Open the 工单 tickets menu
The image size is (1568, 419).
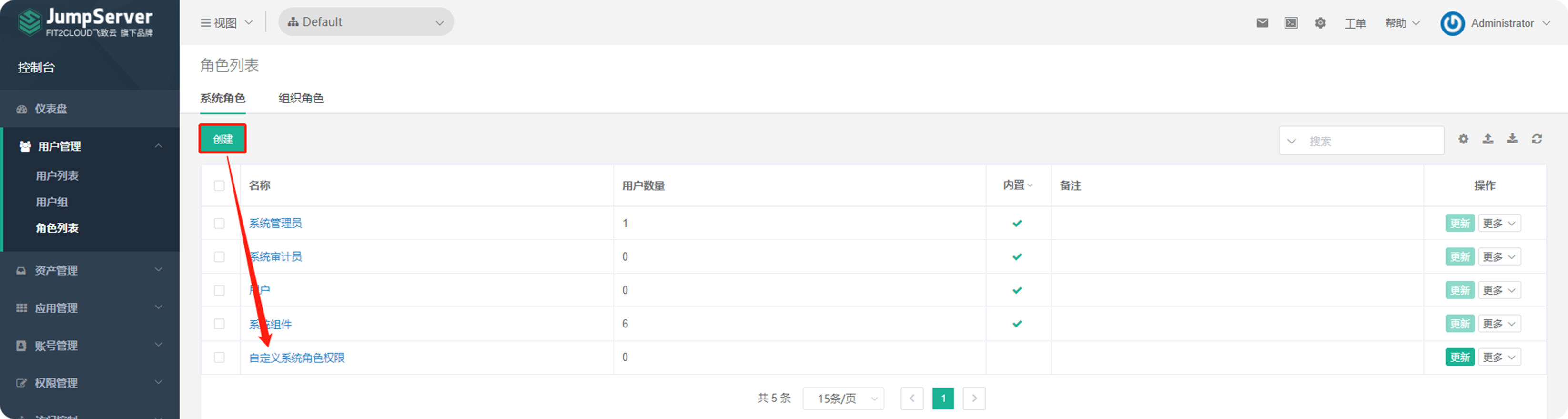point(1355,23)
